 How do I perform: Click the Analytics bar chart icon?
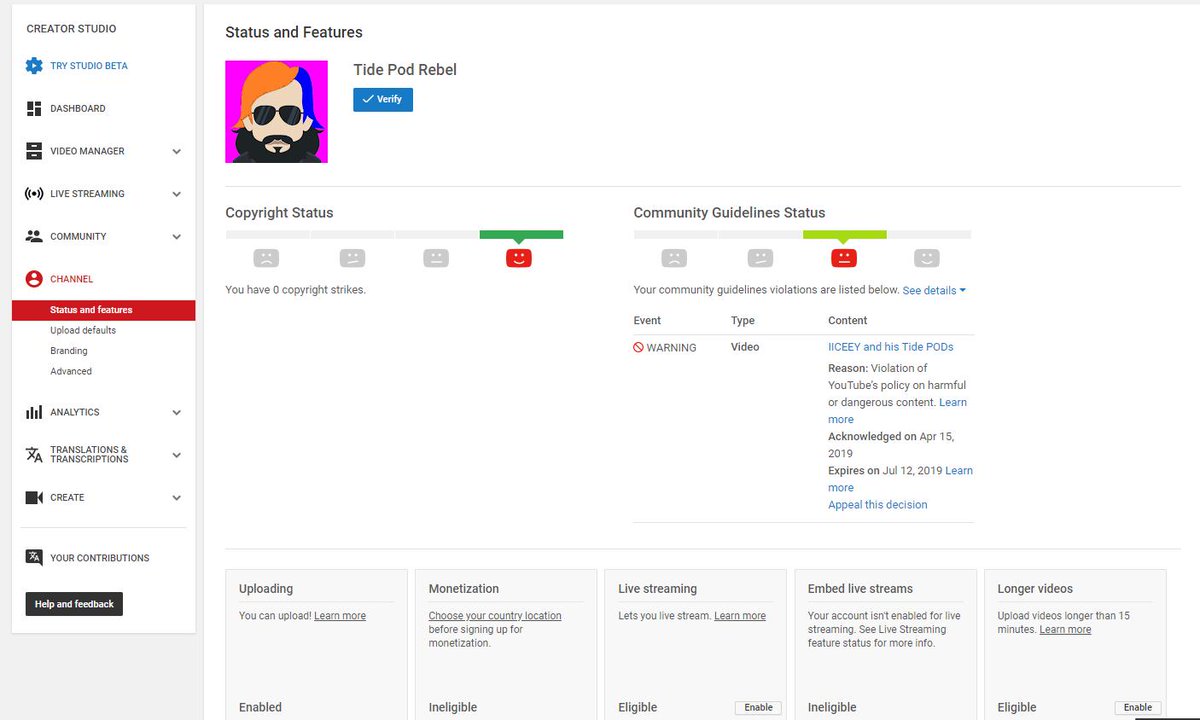point(34,412)
